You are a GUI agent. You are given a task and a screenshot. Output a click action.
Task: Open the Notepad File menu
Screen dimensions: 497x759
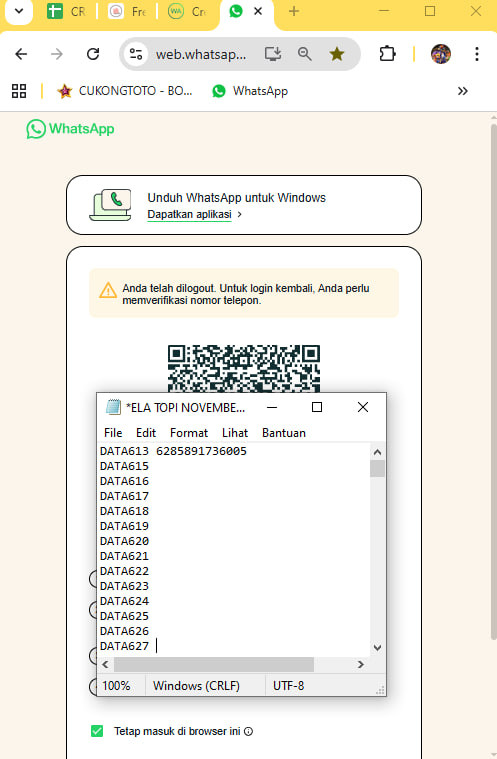click(113, 433)
